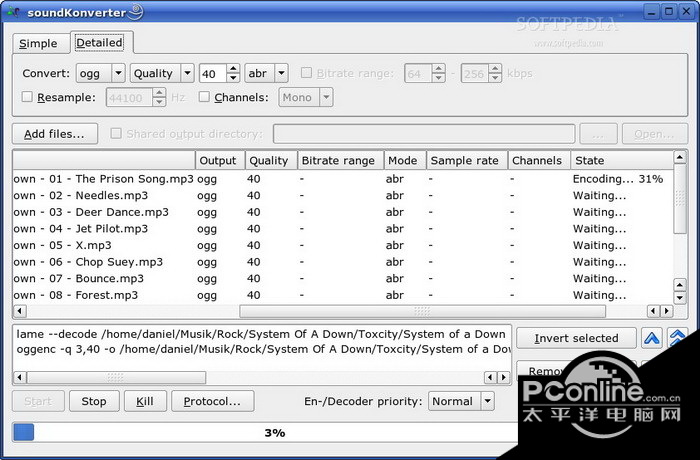The image size is (700, 460).
Task: Select row 02 - Needles.mp3
Action: [x=343, y=196]
